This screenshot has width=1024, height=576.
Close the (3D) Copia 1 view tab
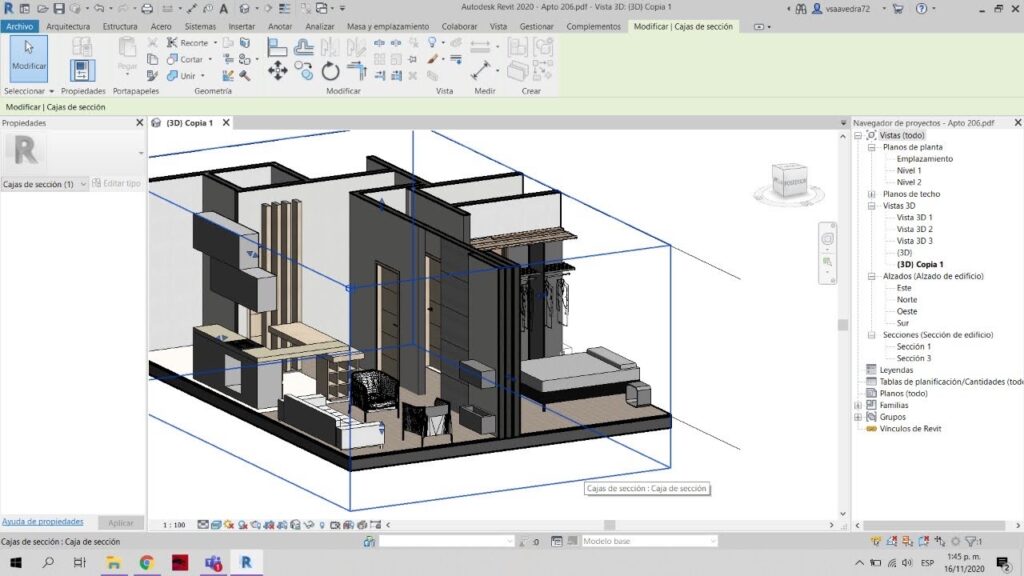(225, 123)
